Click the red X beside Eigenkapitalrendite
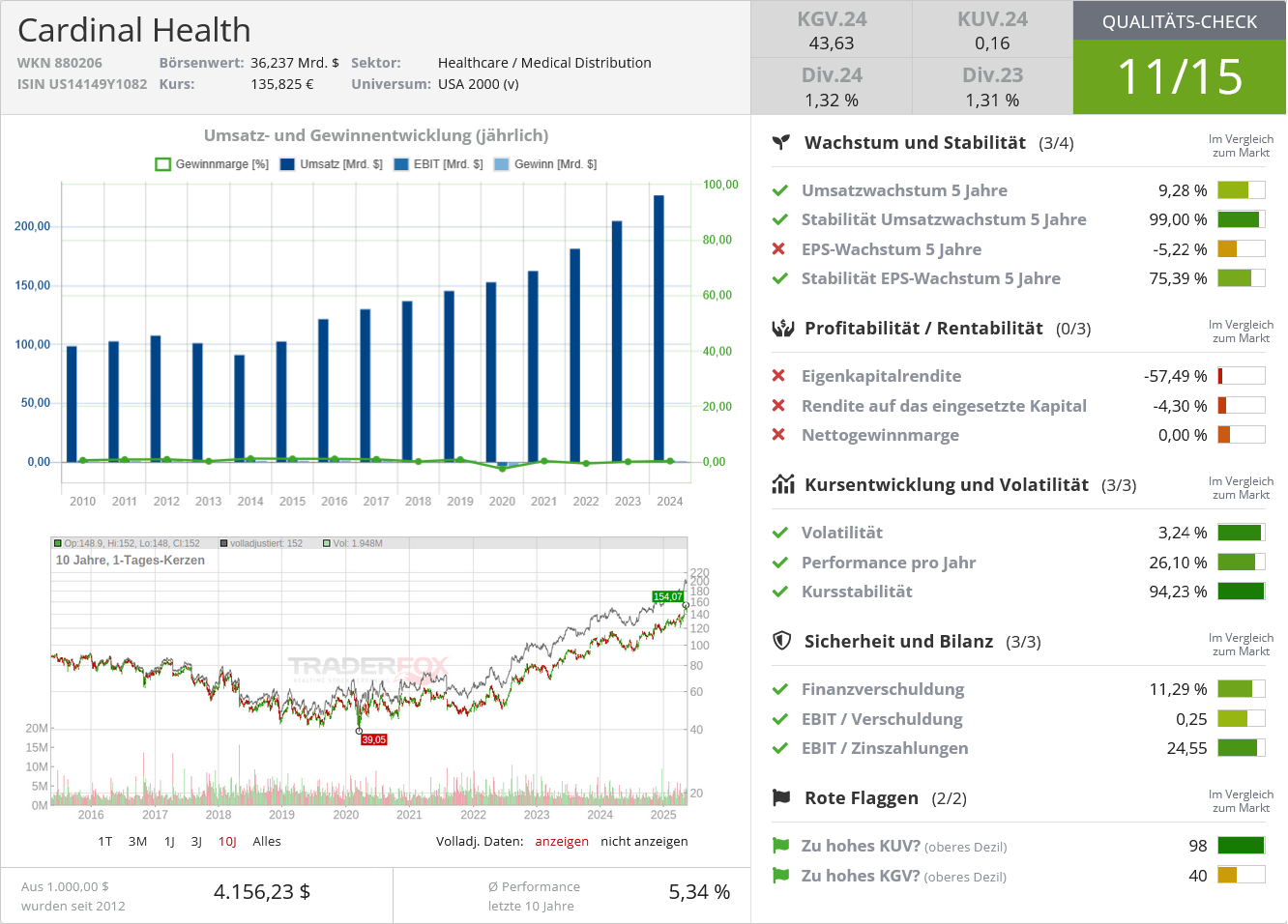This screenshot has width=1288, height=924. click(x=778, y=376)
